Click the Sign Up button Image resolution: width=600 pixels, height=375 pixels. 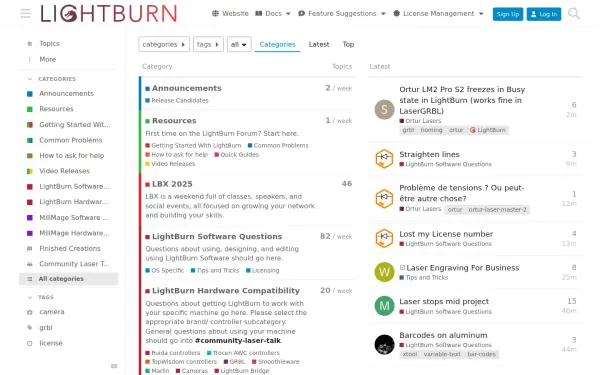tap(507, 14)
